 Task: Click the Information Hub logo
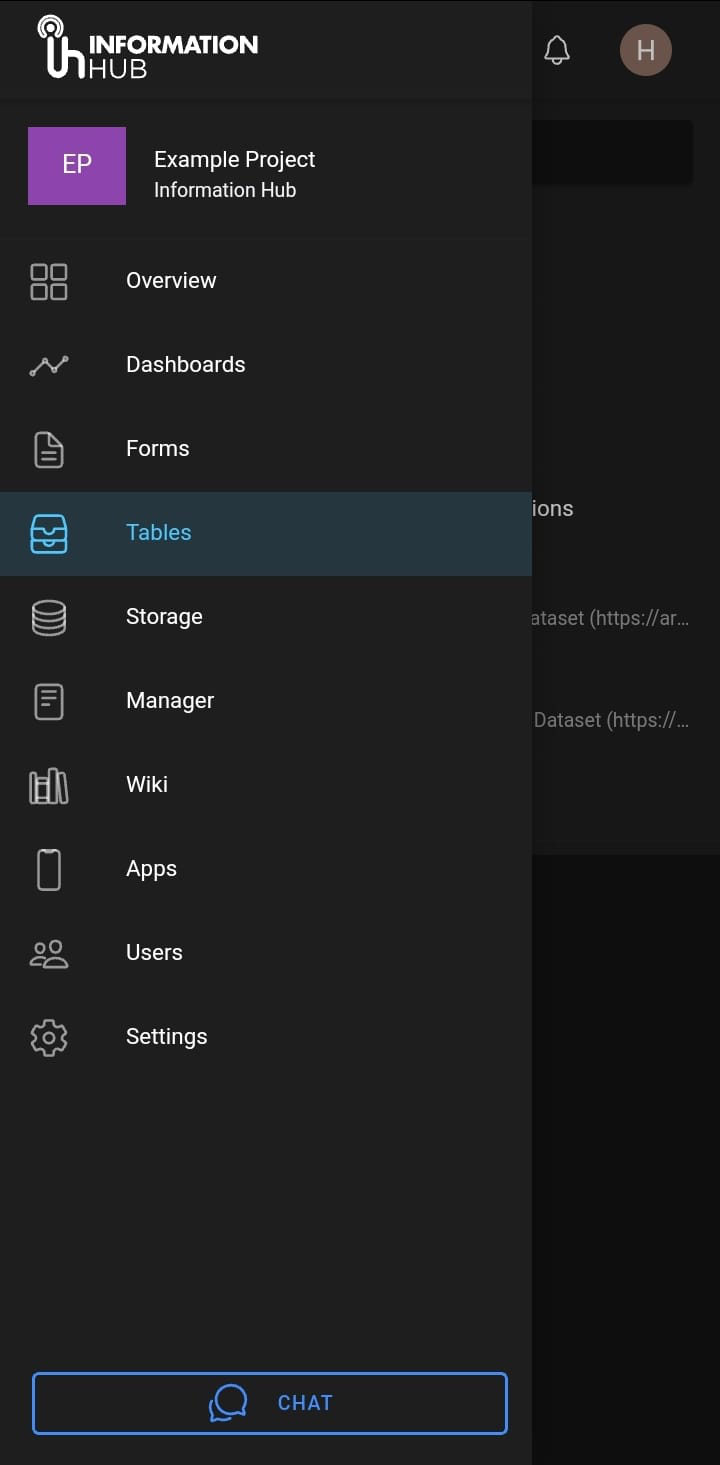(x=148, y=48)
